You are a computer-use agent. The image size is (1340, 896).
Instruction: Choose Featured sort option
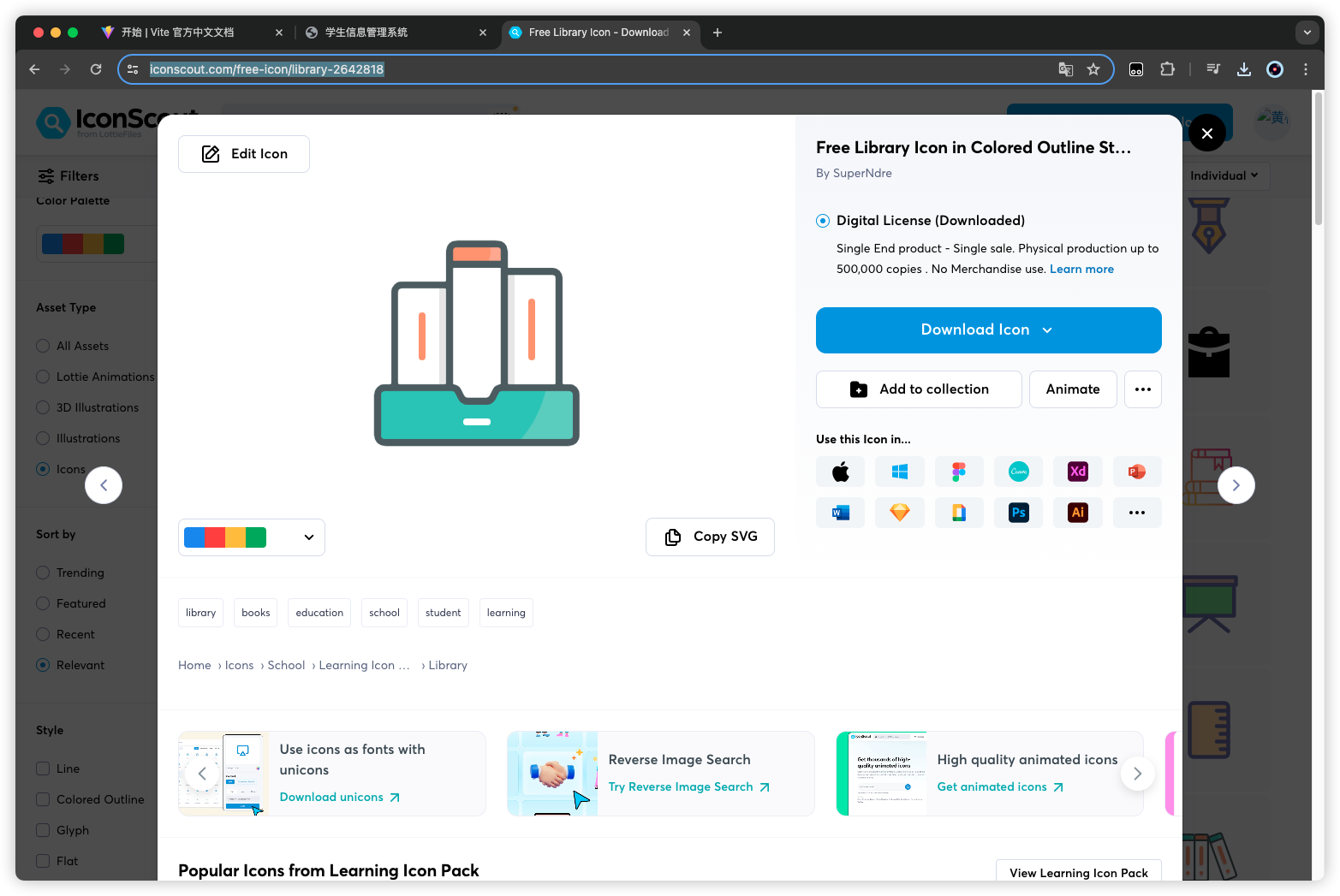[43, 603]
